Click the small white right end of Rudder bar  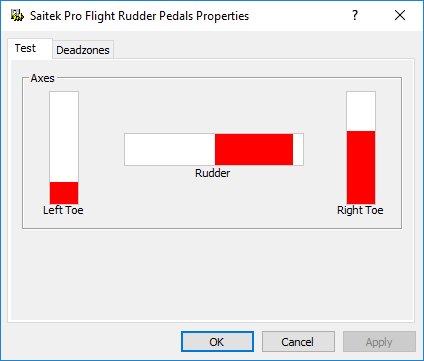click(298, 149)
